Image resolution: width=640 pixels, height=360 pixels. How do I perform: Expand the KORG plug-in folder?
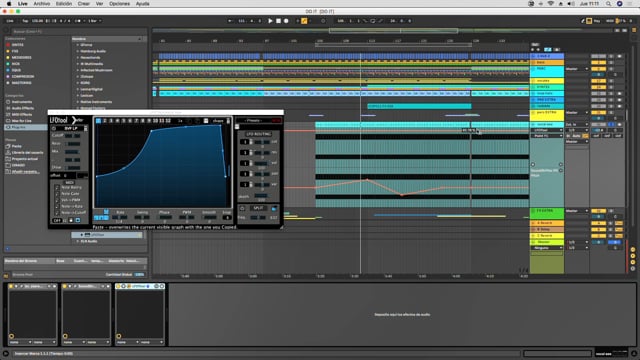pos(78,83)
